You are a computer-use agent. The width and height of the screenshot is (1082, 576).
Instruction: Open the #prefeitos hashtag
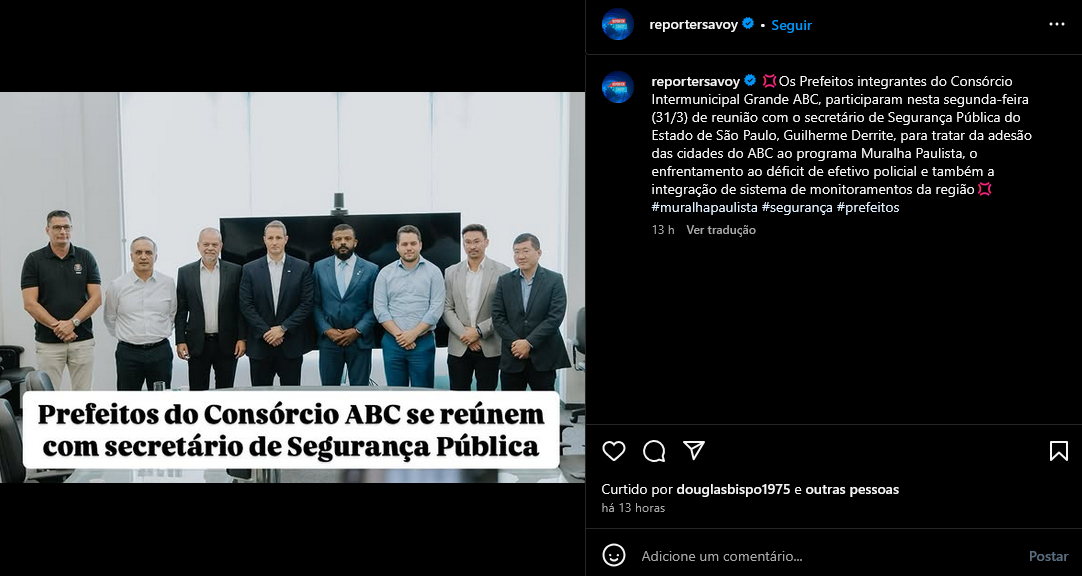point(868,207)
